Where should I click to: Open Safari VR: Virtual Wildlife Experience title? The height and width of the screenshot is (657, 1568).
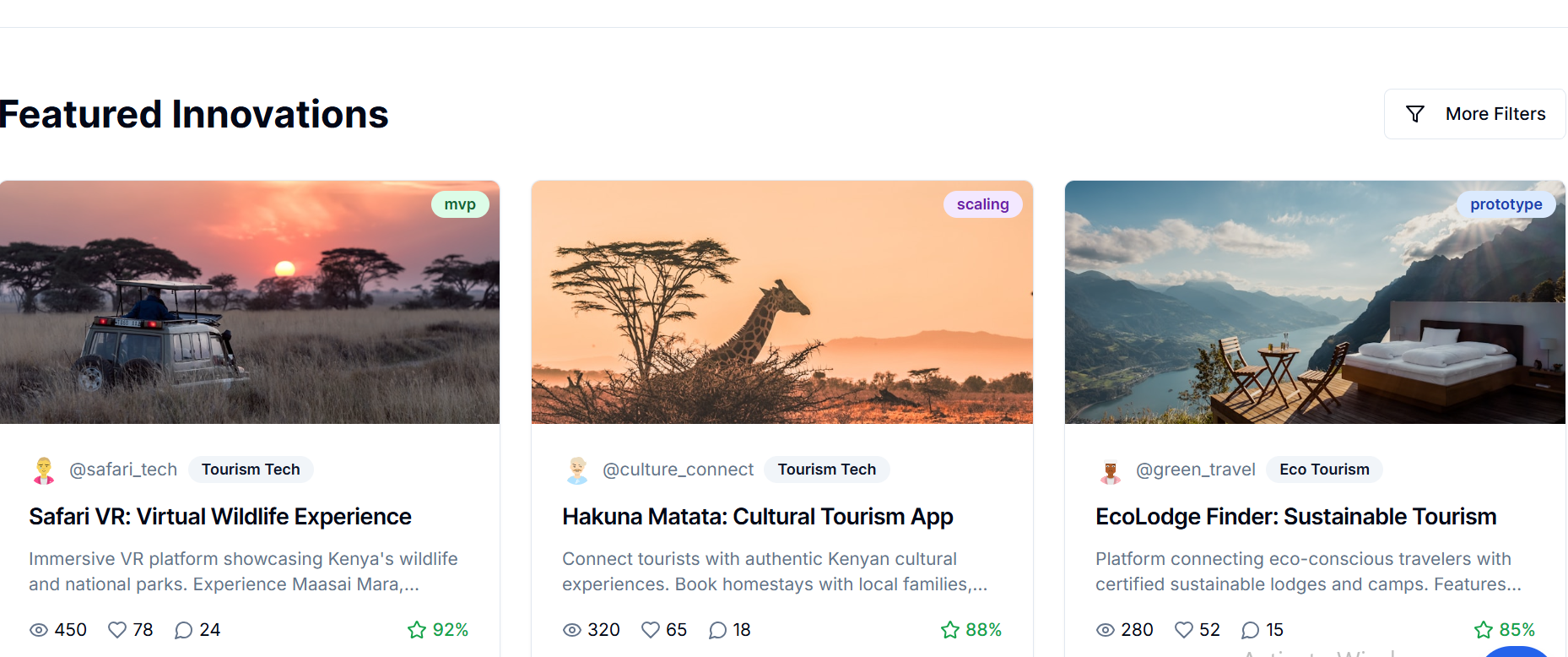[220, 517]
